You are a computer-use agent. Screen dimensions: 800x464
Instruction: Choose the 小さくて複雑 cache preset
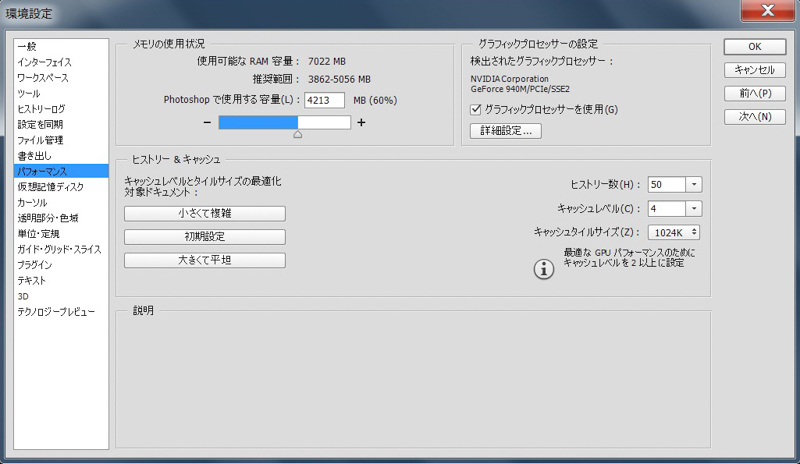coord(205,213)
